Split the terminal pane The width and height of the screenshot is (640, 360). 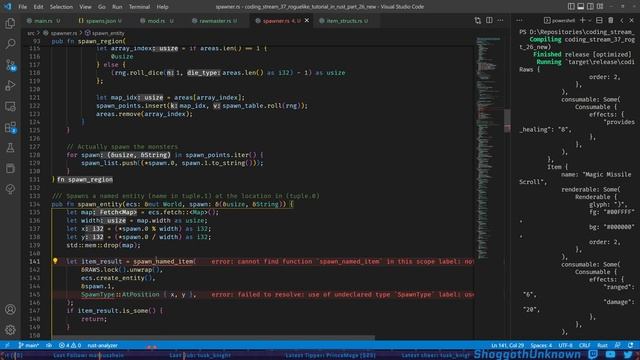(x=599, y=20)
